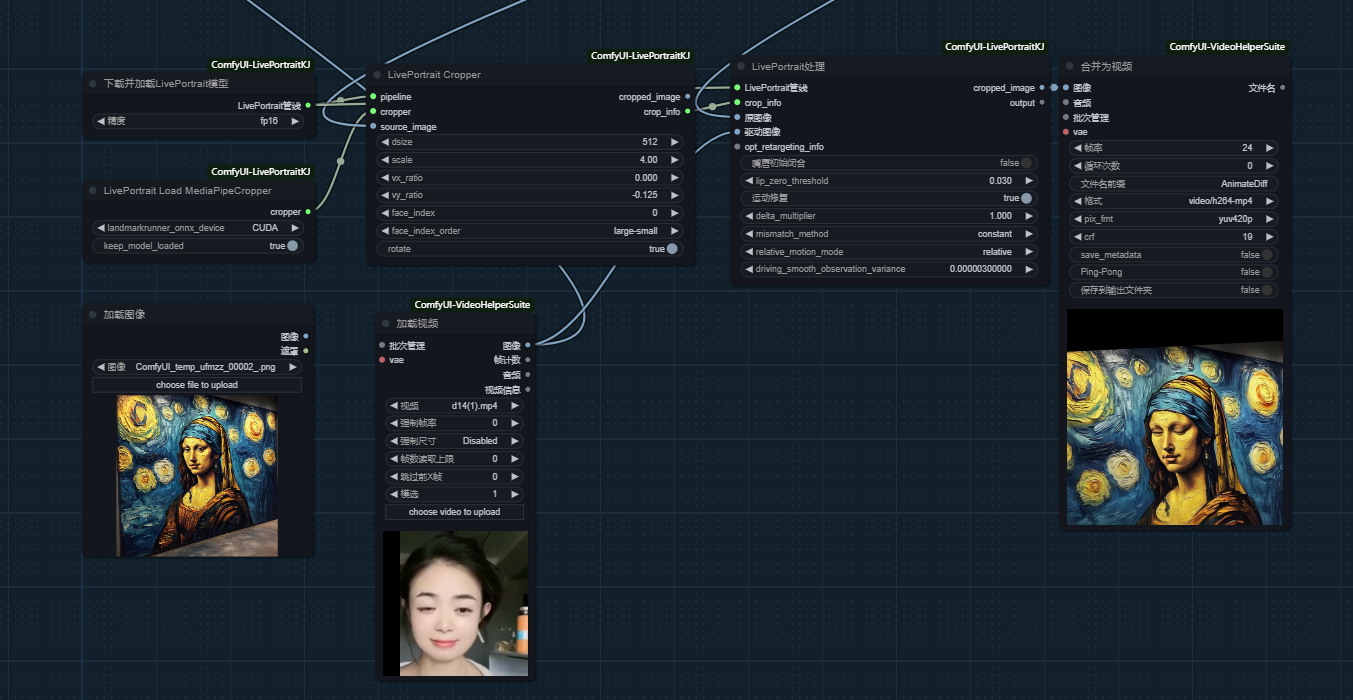Click the 帧计数 output port on 加载视频
This screenshot has height=700, width=1353.
528,360
